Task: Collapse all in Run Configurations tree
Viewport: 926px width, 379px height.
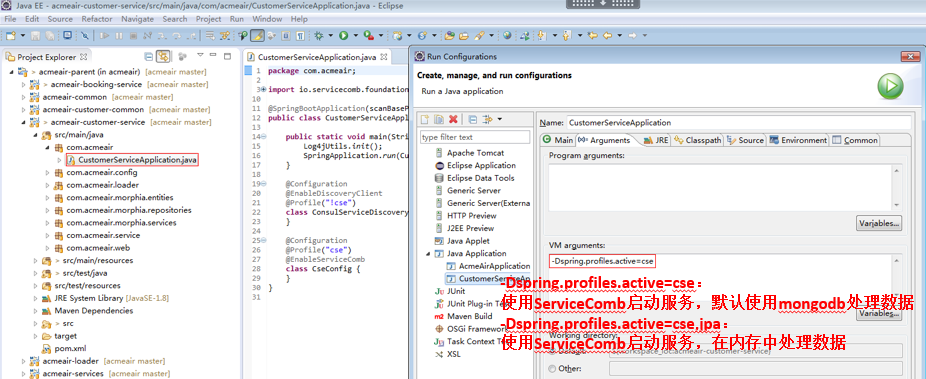Action: pyautogui.click(x=473, y=119)
